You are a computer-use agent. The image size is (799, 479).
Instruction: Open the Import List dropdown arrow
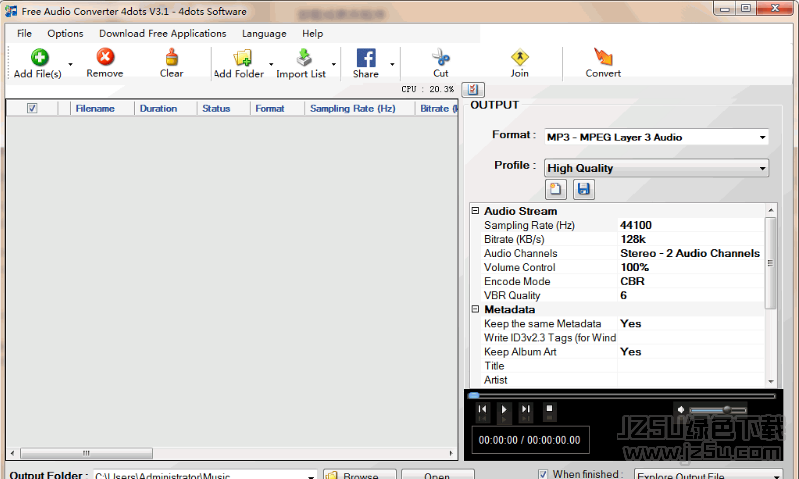coord(334,64)
